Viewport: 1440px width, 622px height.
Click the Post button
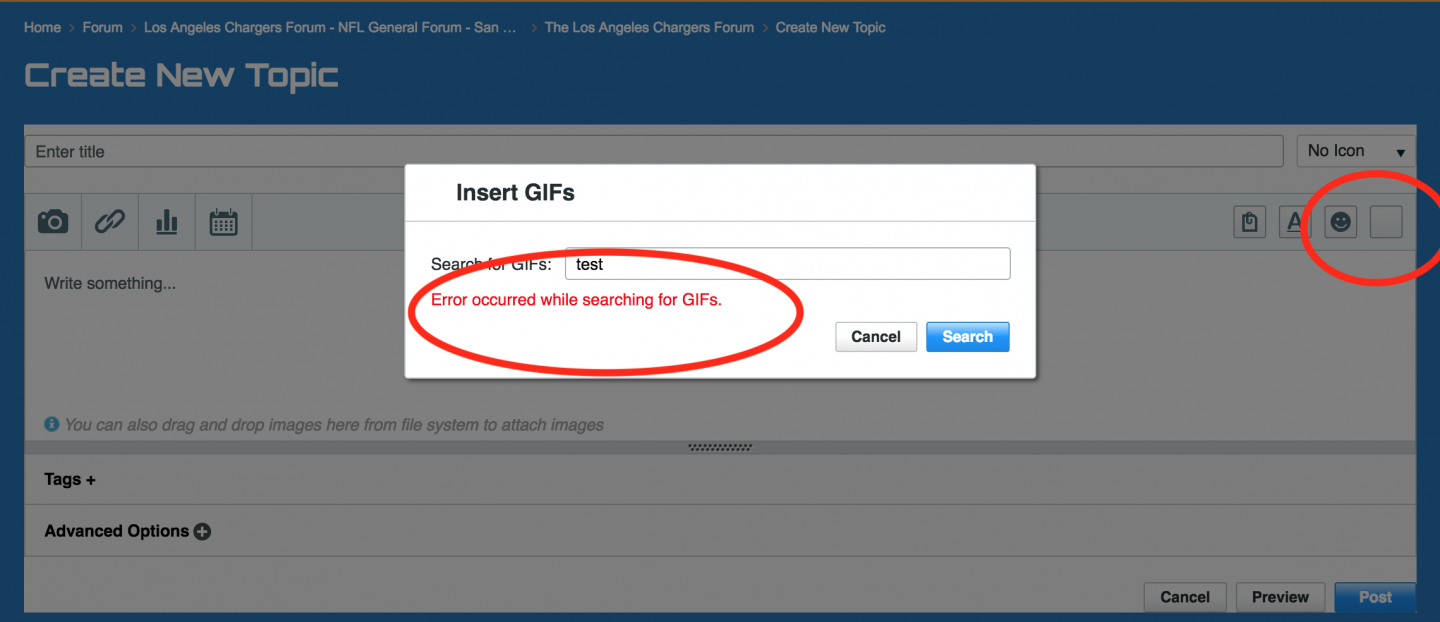[1375, 597]
